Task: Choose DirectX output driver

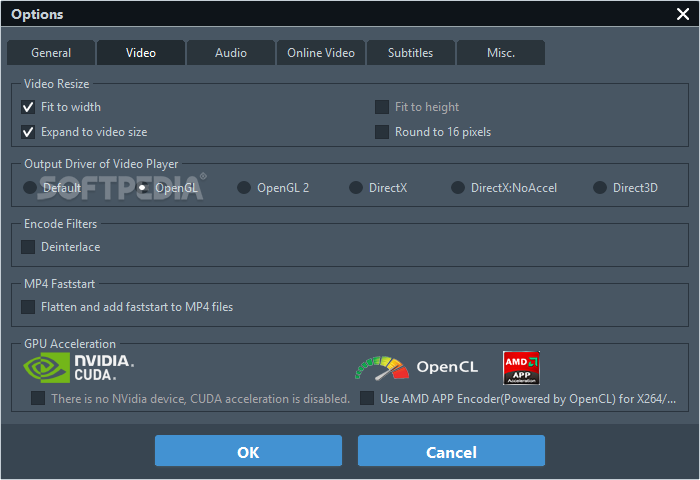Action: (x=356, y=187)
